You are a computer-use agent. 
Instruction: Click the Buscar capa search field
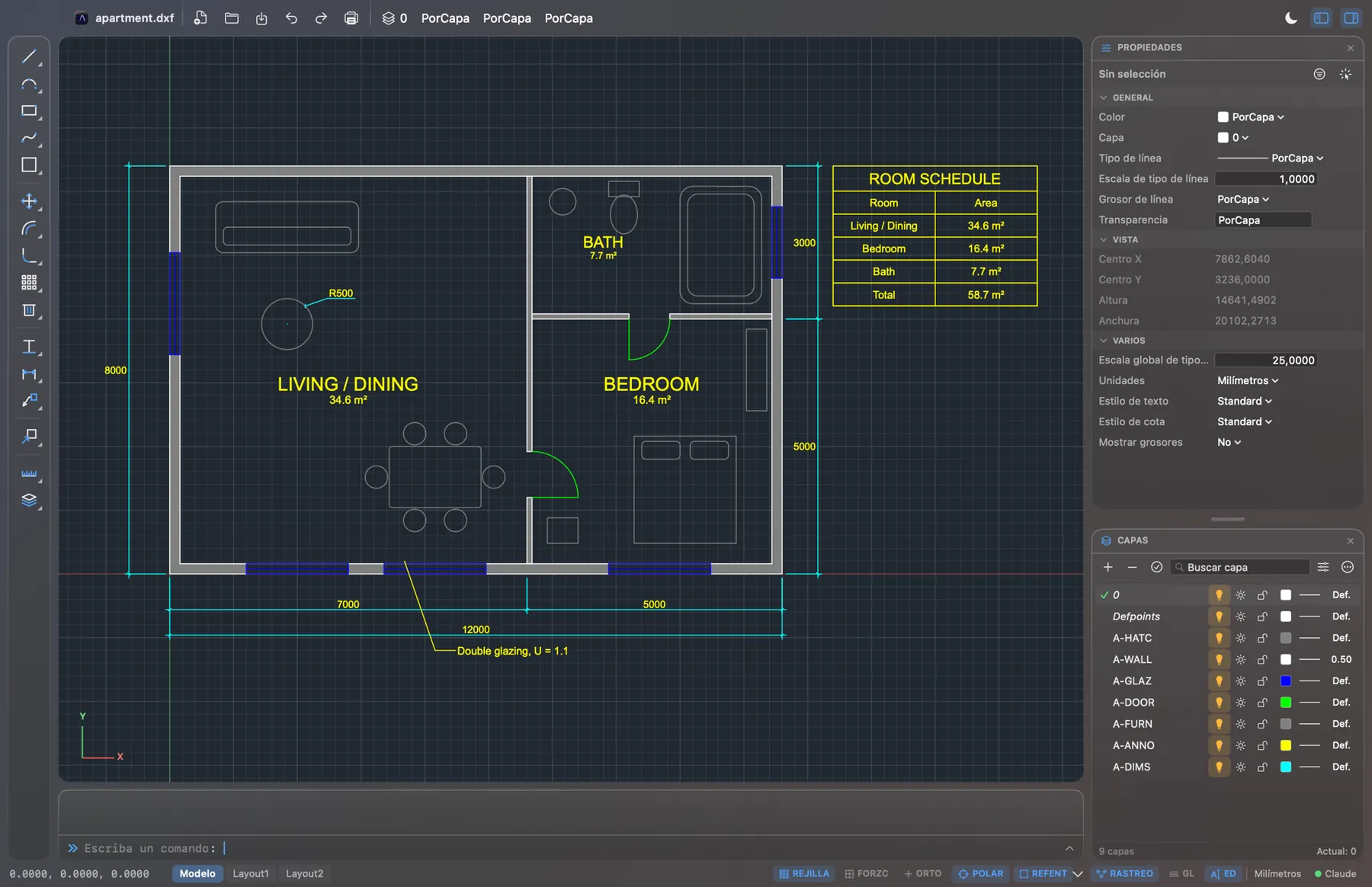tap(1240, 567)
